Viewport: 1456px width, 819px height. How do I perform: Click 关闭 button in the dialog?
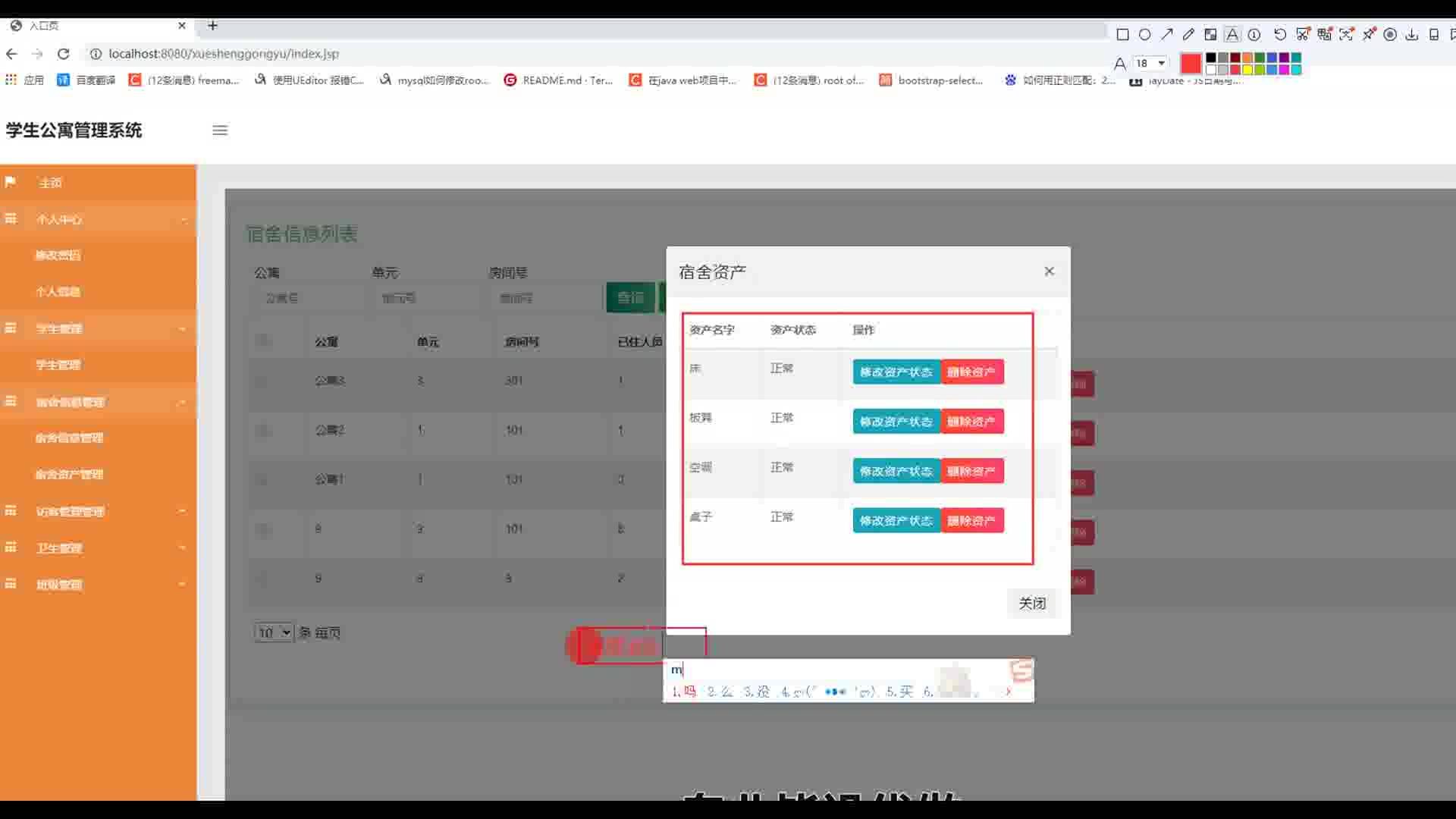tap(1031, 604)
